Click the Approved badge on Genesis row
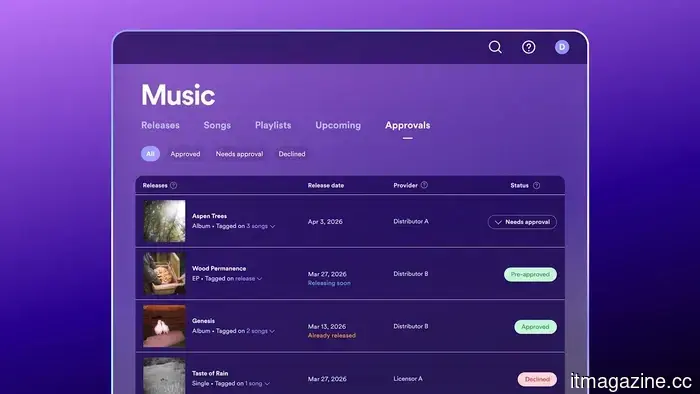700x394 pixels. click(536, 327)
